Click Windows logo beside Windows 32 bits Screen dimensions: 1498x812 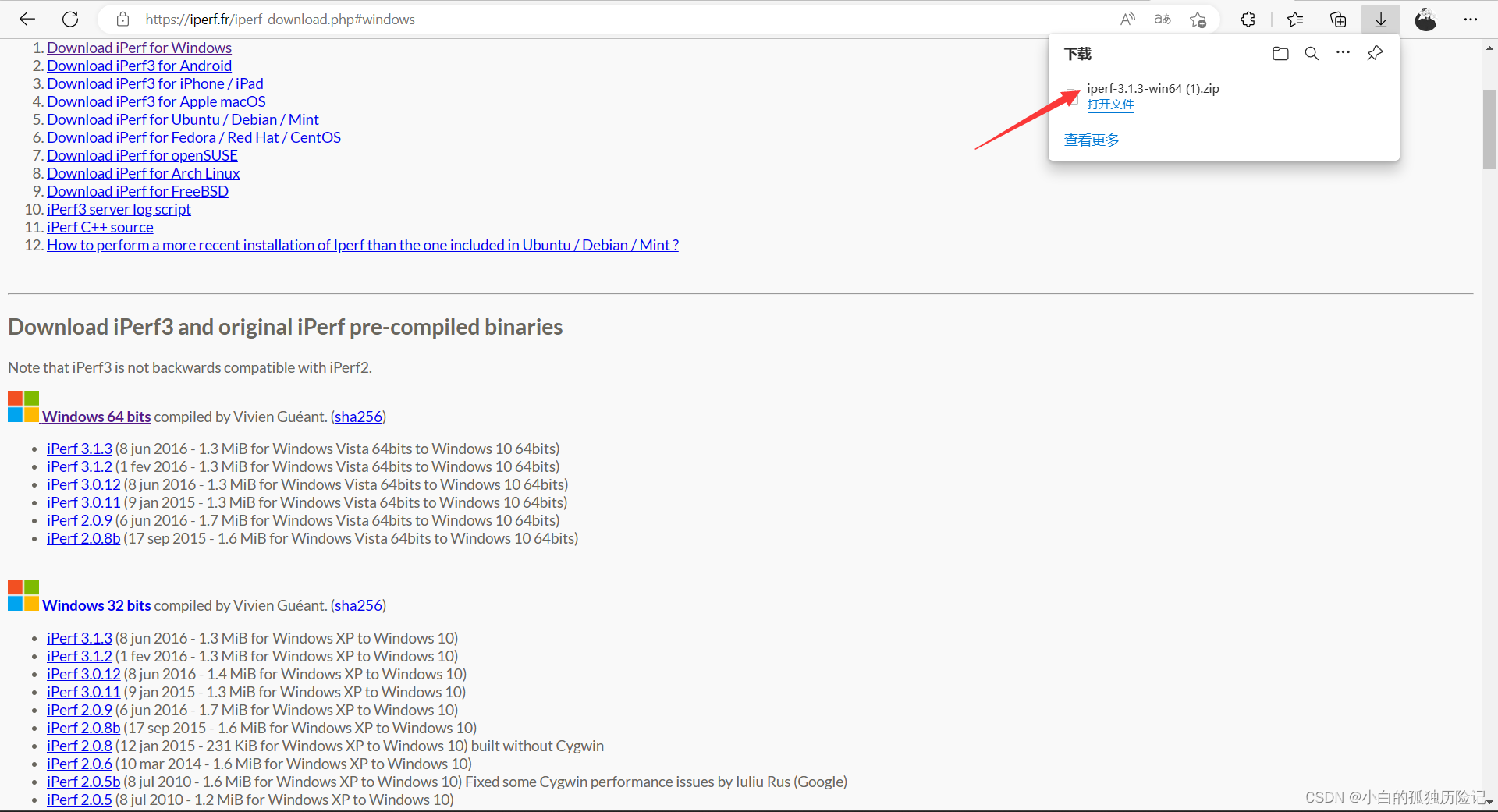[23, 595]
